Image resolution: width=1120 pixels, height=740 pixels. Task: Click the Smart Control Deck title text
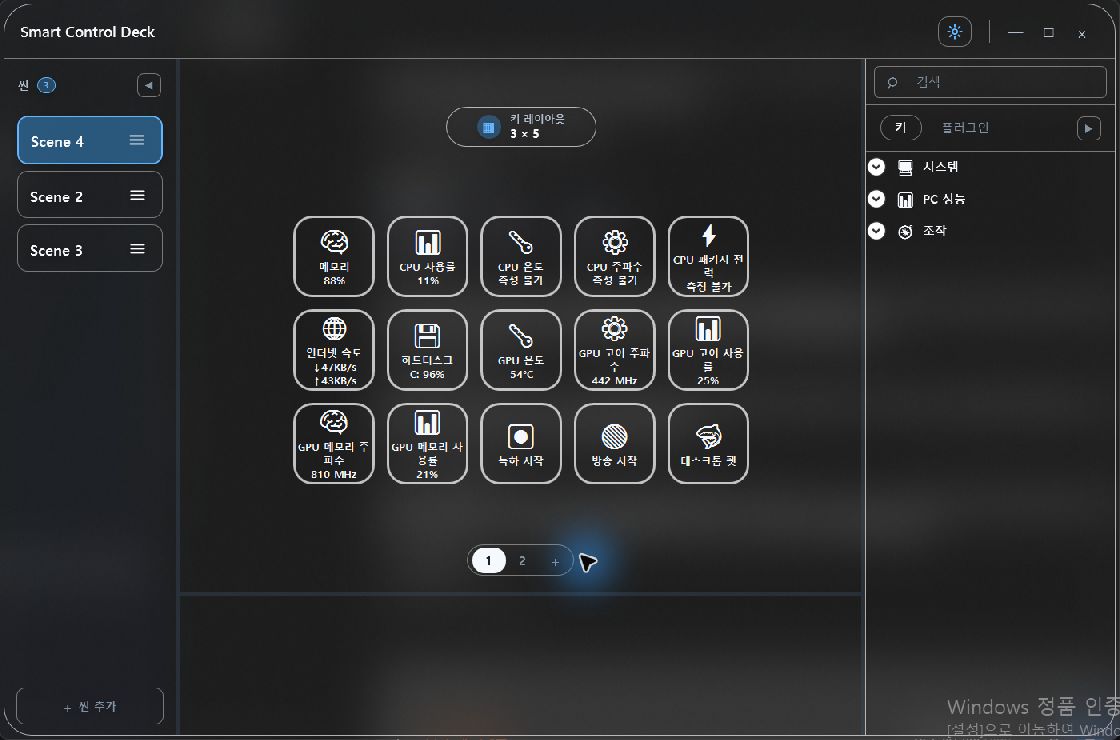87,31
